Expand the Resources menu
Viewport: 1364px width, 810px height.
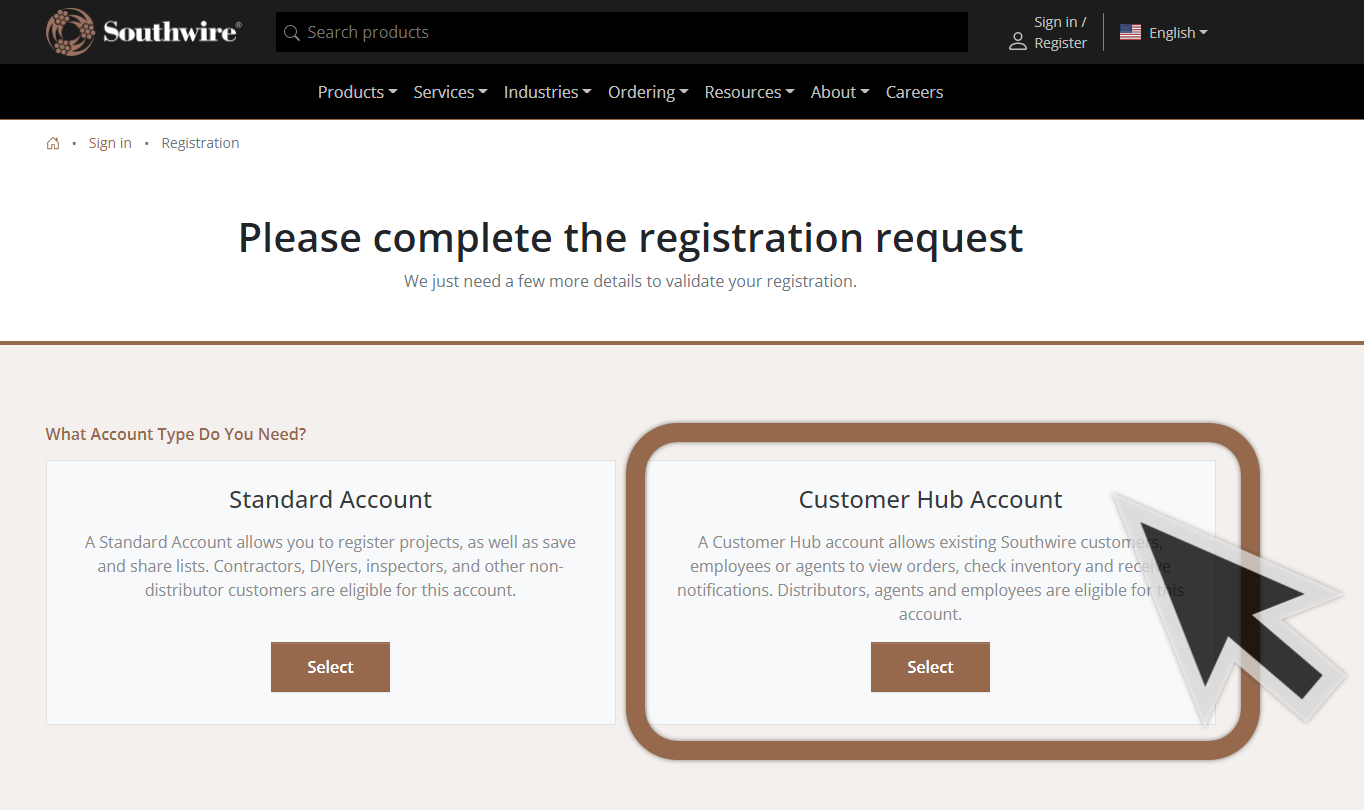tap(749, 92)
